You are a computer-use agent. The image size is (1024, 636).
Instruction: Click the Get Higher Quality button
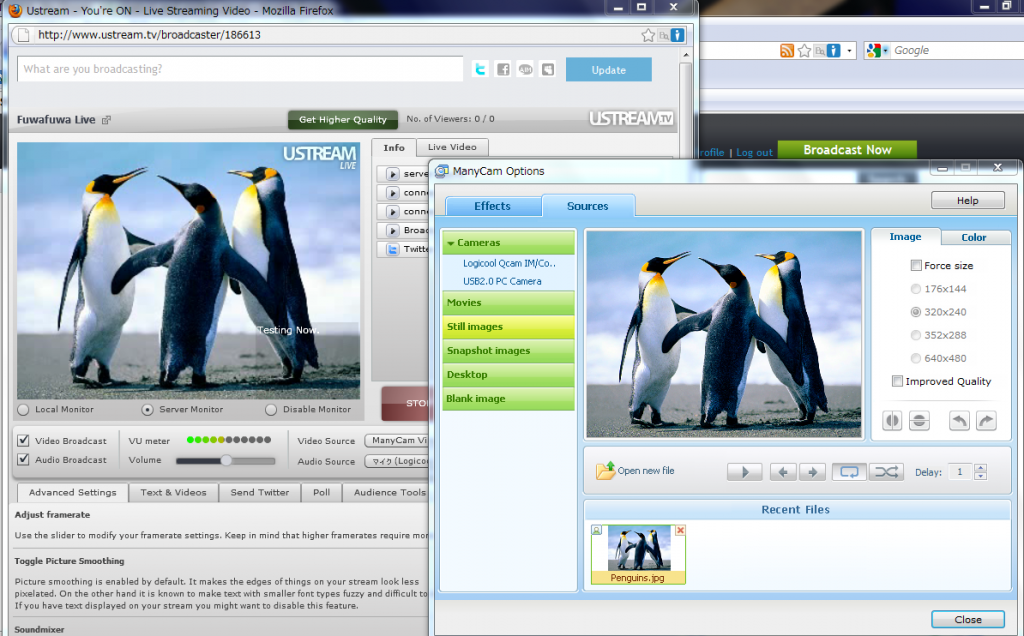343,120
